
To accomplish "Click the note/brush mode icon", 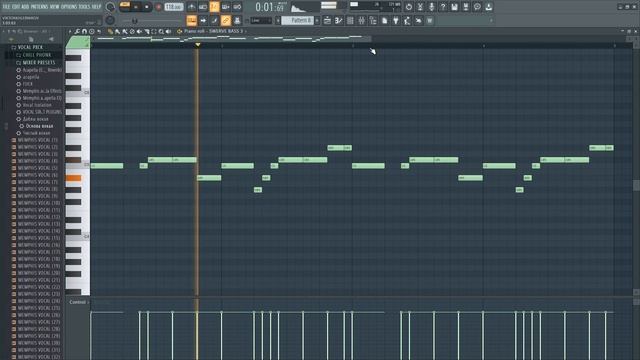I will click(214, 20).
